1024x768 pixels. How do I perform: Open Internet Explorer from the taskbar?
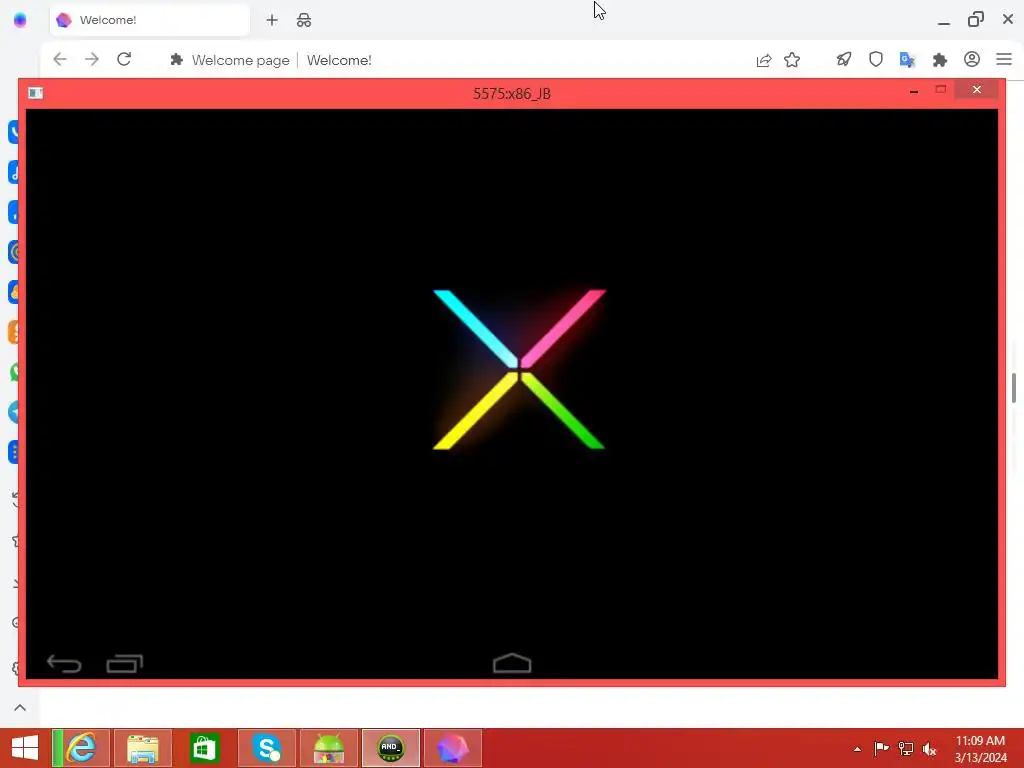coord(82,748)
